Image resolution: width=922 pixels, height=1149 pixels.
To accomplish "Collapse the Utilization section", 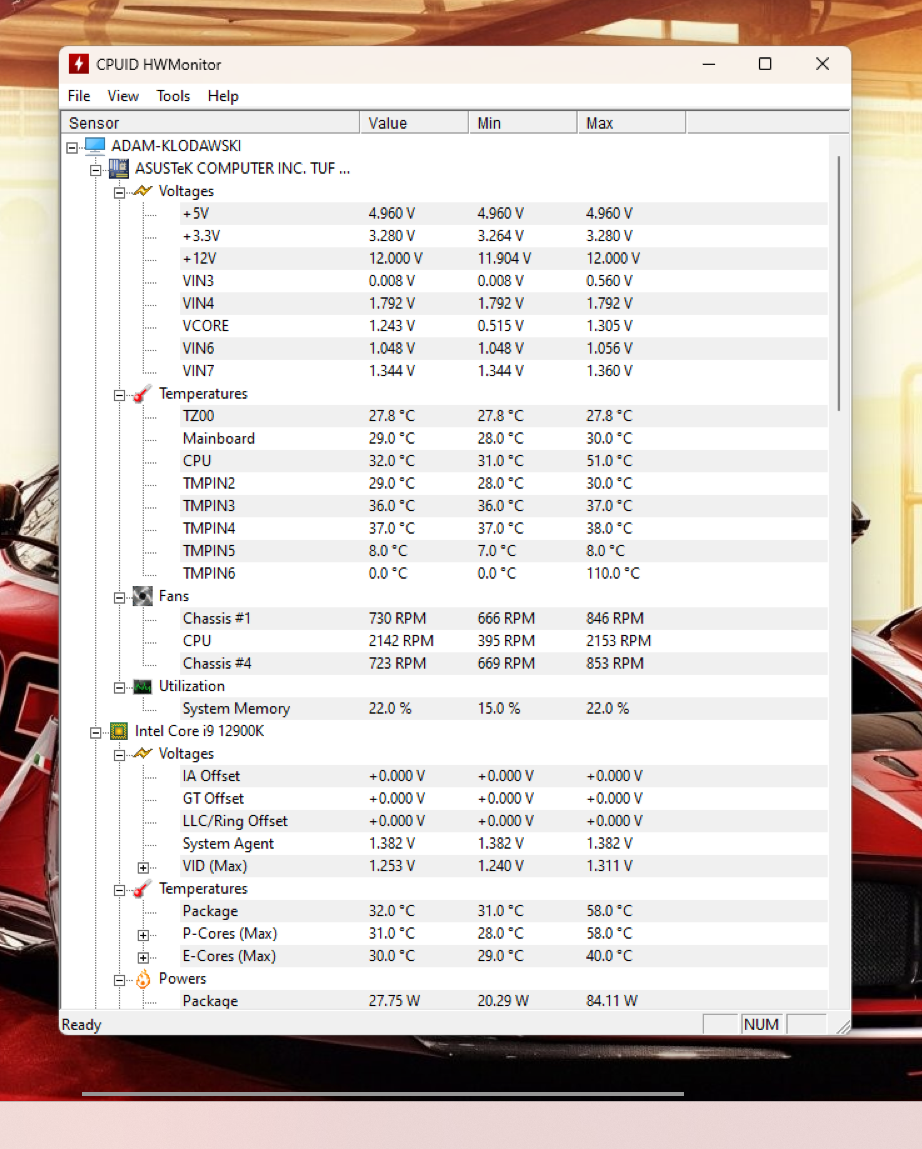I will [x=119, y=688].
